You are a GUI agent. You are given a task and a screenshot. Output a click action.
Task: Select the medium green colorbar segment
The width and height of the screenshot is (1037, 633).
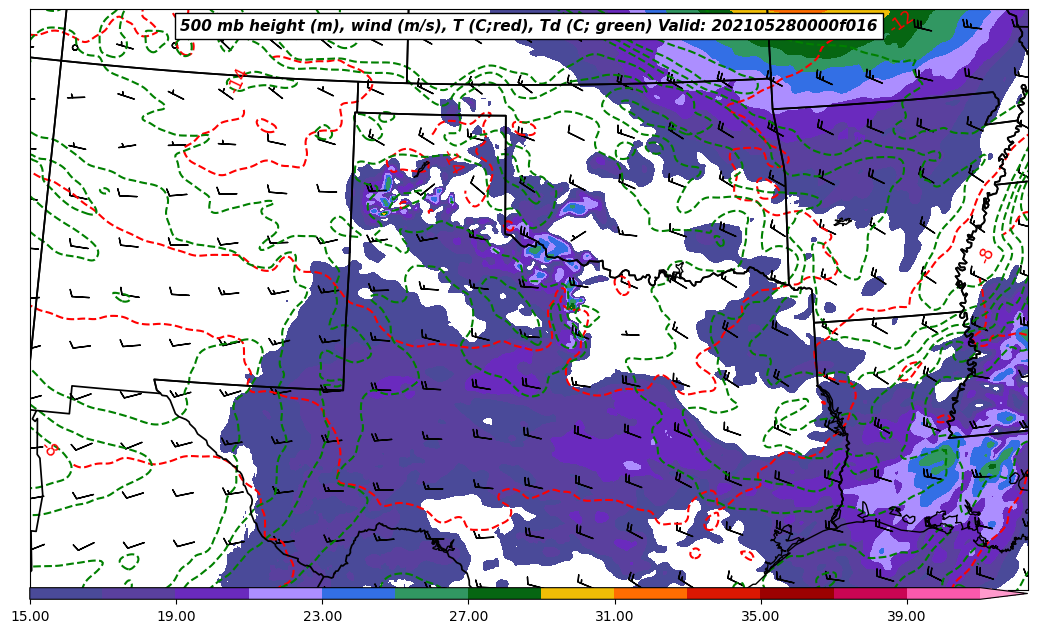(x=431, y=593)
